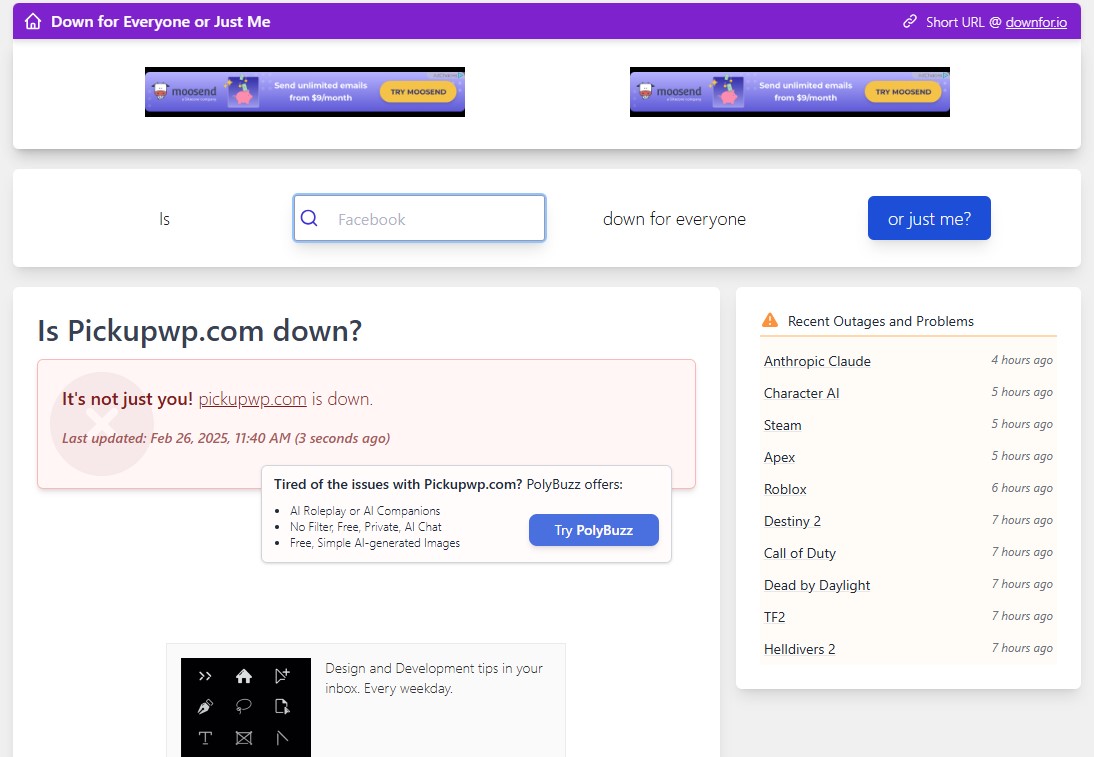
Task: Click '4 hours ago' next to Anthropic Claude
Action: (x=1022, y=360)
